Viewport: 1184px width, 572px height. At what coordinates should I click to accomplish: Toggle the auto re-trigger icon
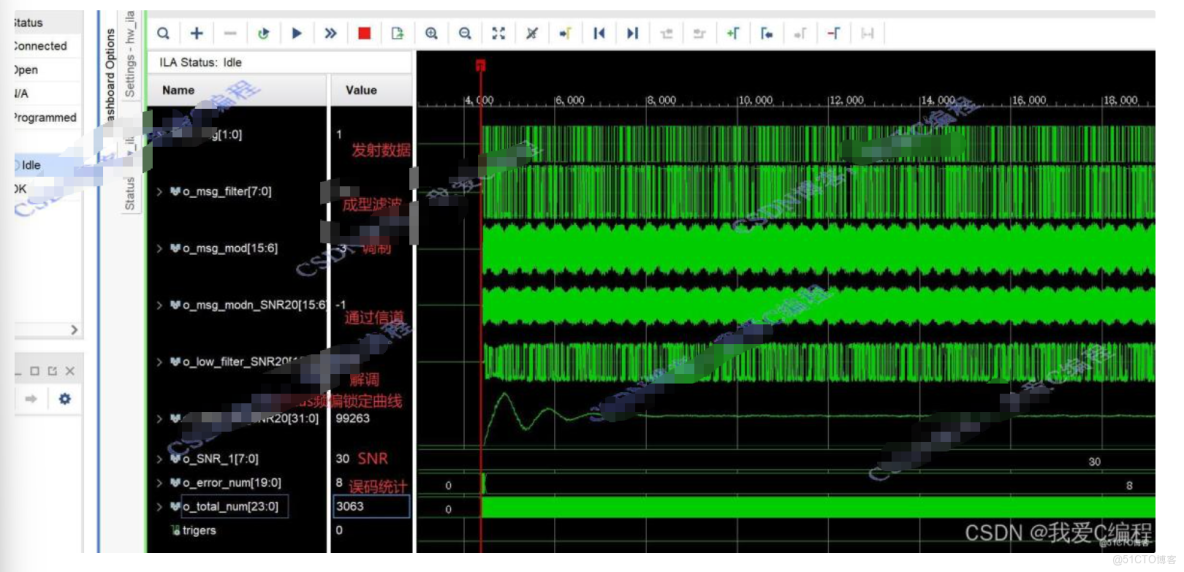pyautogui.click(x=263, y=33)
